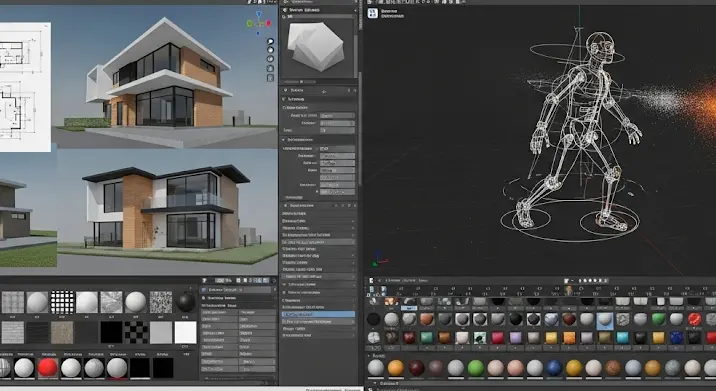Select the speckled noise texture swatch
The width and height of the screenshot is (716, 391).
pyautogui.click(x=161, y=302)
